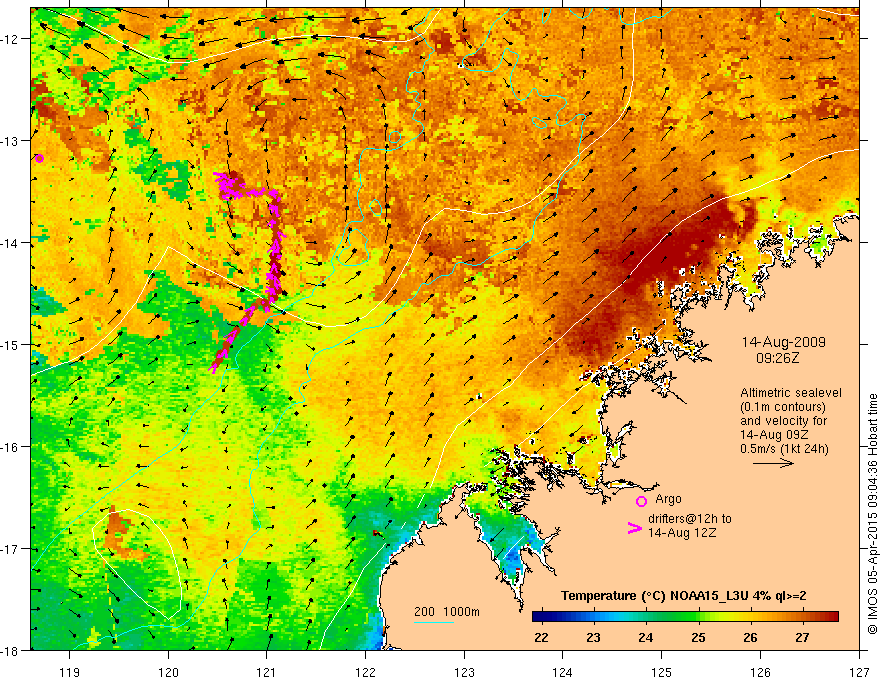This screenshot has height=680, width=880.
Task: Click the magenta Argo float marker near 13°S
Action: (39, 158)
